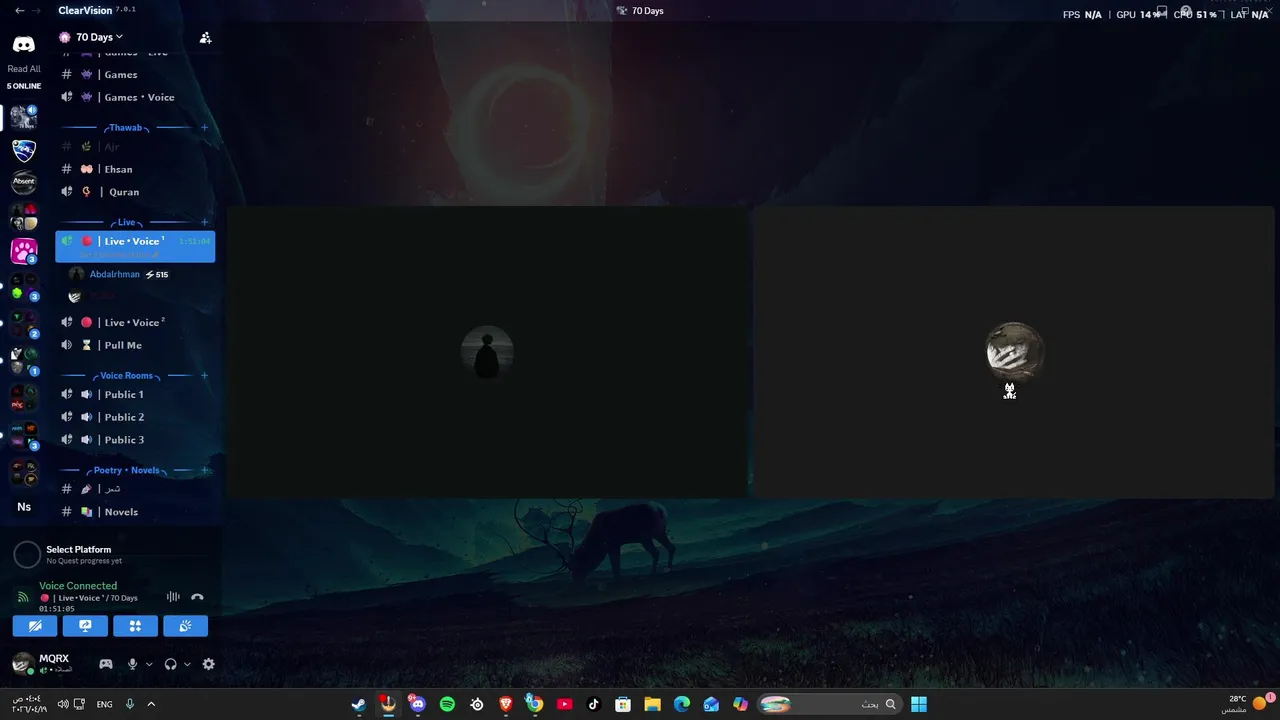Viewport: 1280px width, 720px height.
Task: Open Spotify from the taskbar
Action: click(447, 704)
